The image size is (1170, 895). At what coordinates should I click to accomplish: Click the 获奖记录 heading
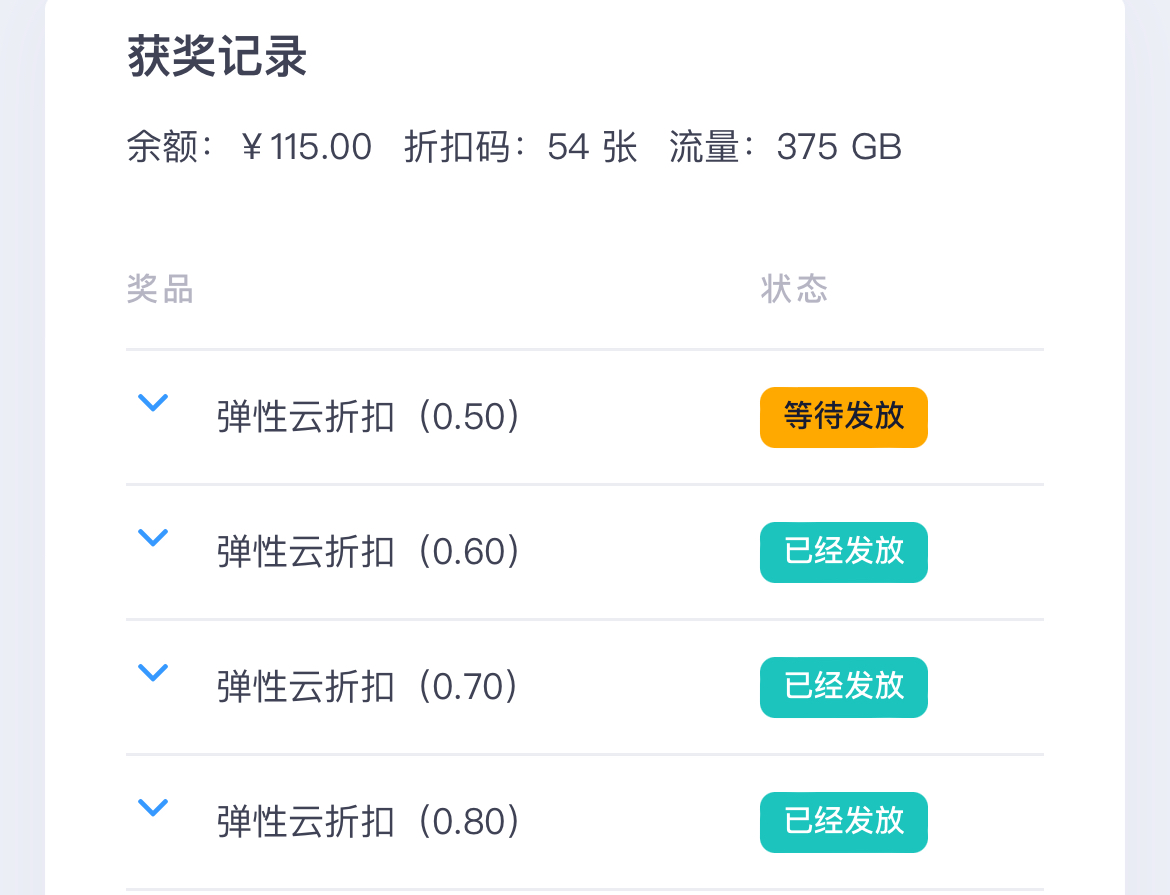tap(217, 59)
